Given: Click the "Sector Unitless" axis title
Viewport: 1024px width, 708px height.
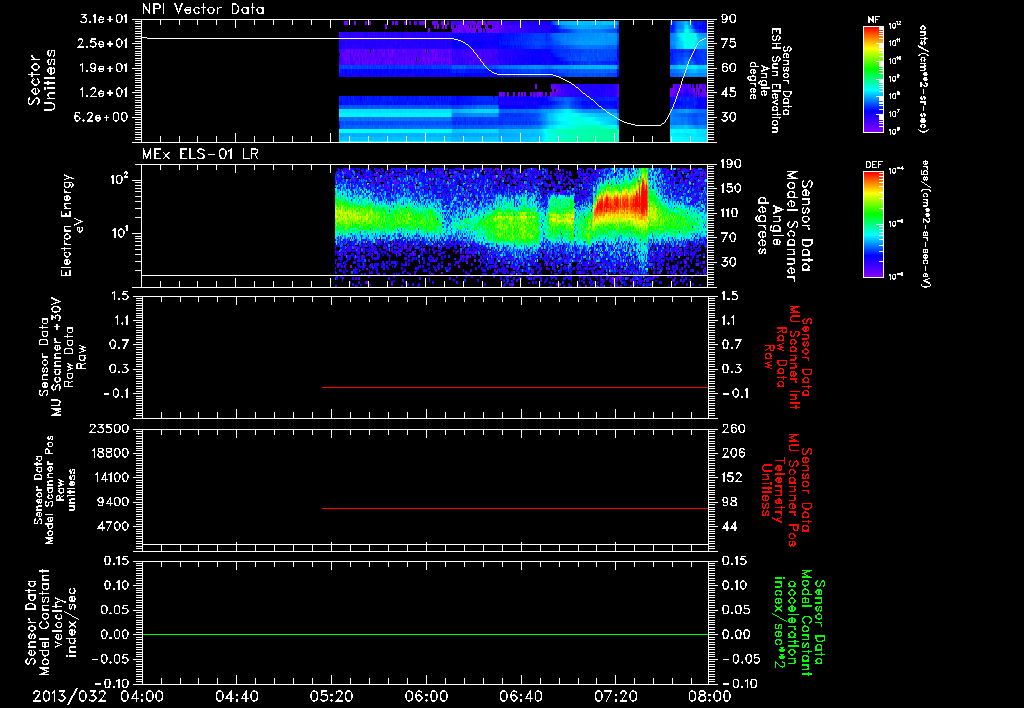Looking at the screenshot, I should click(42, 80).
